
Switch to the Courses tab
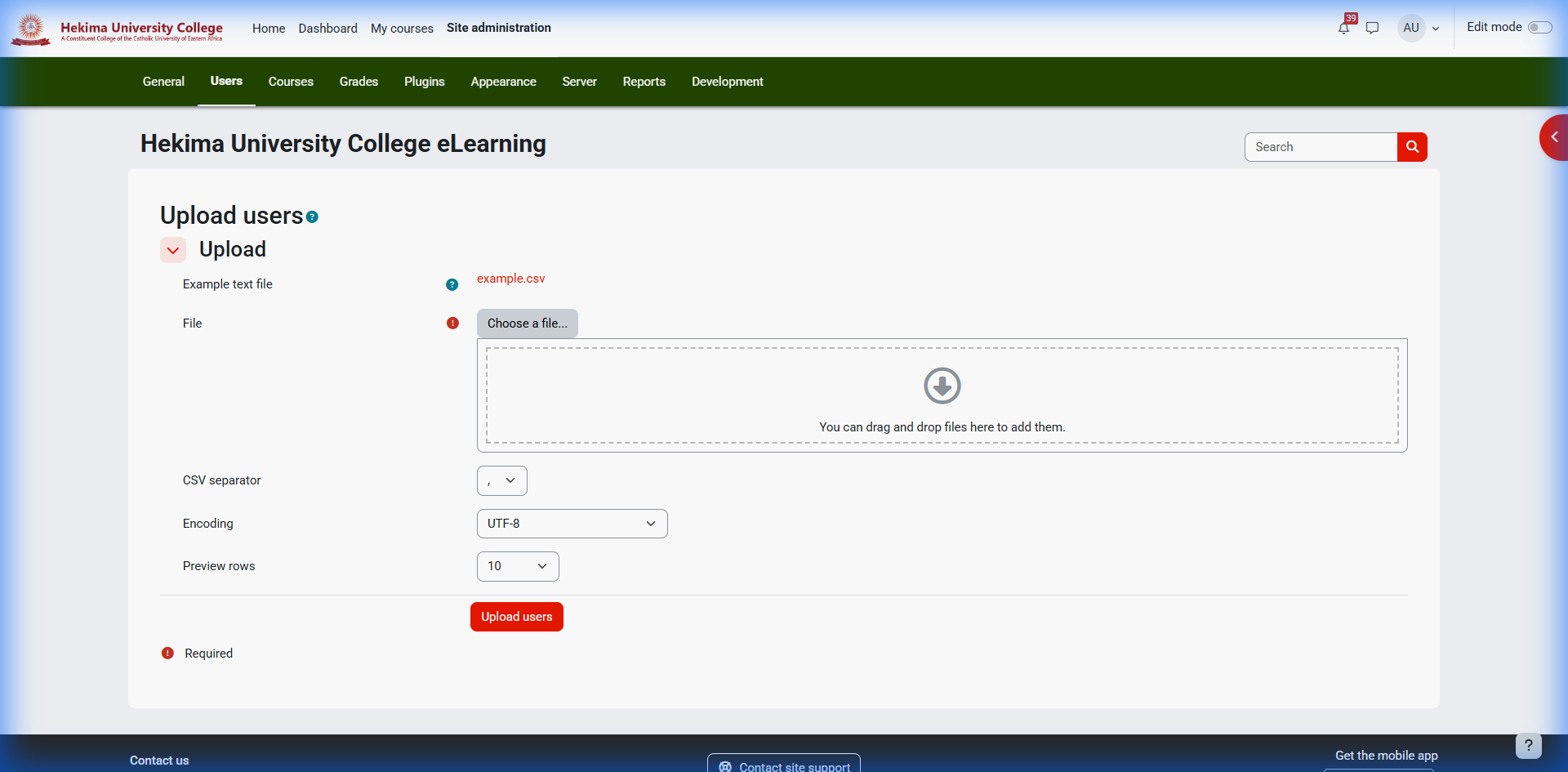tap(291, 82)
